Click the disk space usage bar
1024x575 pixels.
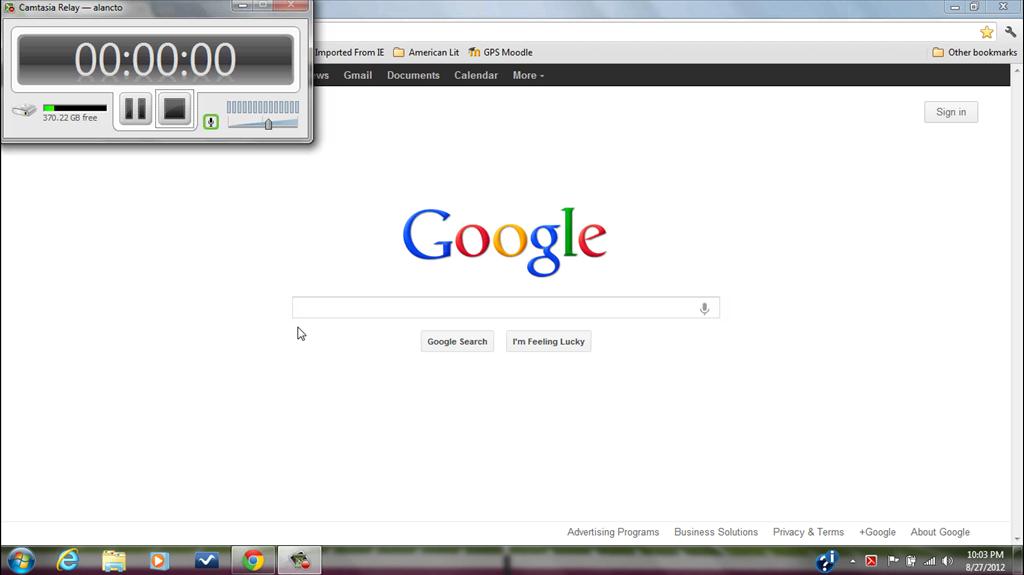(x=74, y=108)
